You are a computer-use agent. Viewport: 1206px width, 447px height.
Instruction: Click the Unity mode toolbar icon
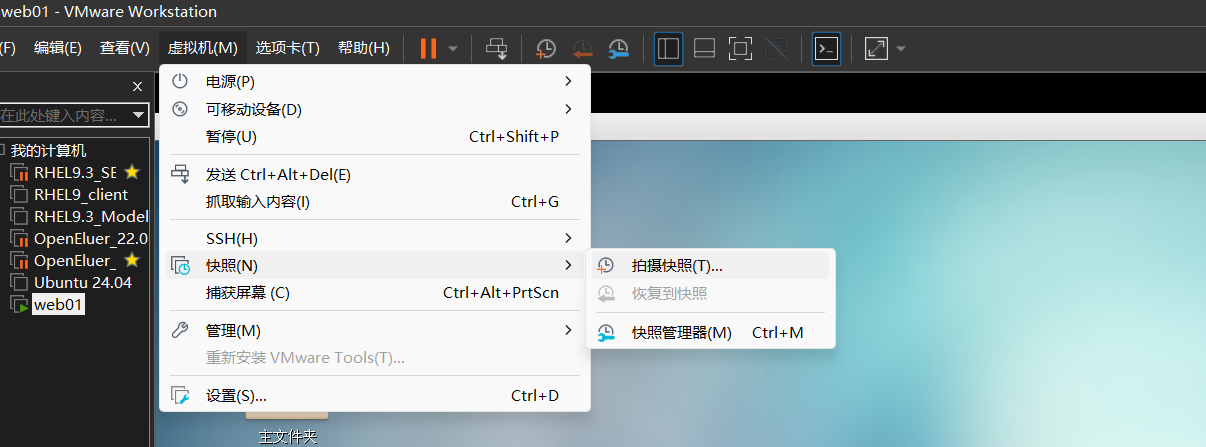(x=775, y=48)
